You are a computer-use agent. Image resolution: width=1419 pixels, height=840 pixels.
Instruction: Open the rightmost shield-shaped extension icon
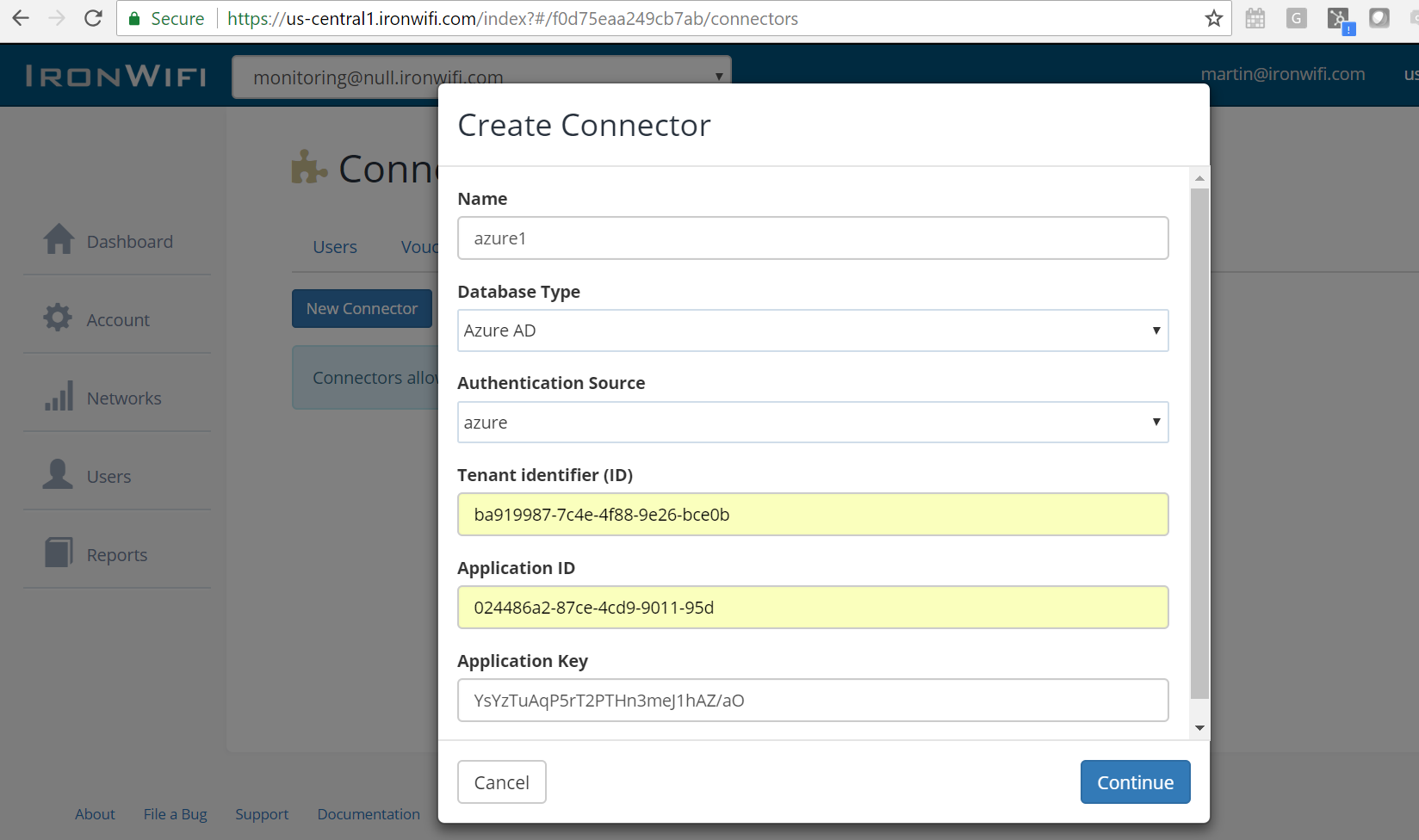(1379, 18)
